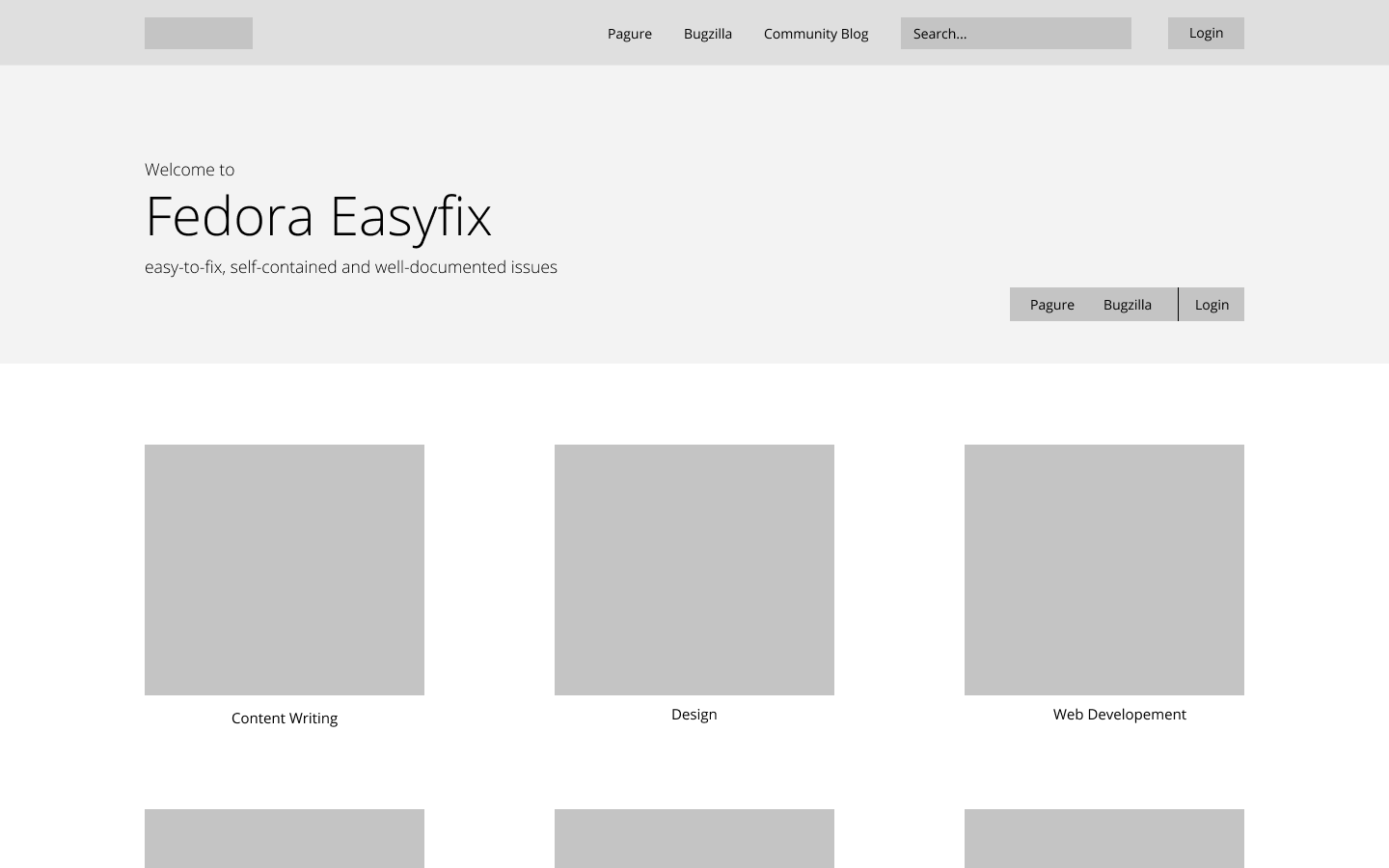Screen dimensions: 1389x868
Task: Click the Login button in the header
Action: (x=1206, y=33)
